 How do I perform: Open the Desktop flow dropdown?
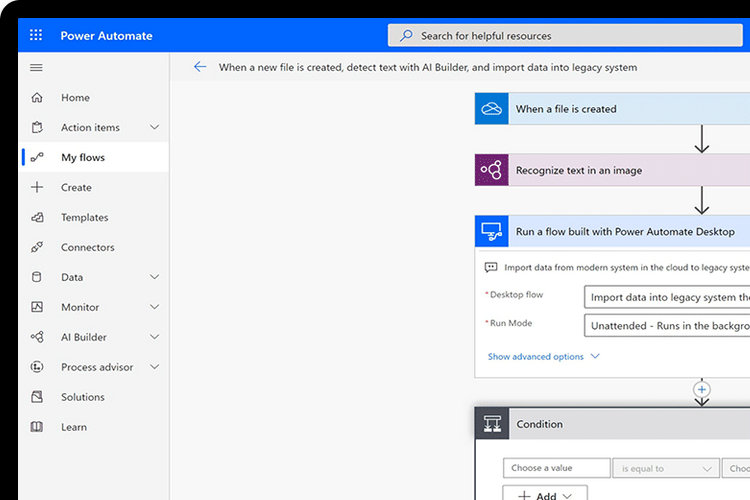pos(667,297)
